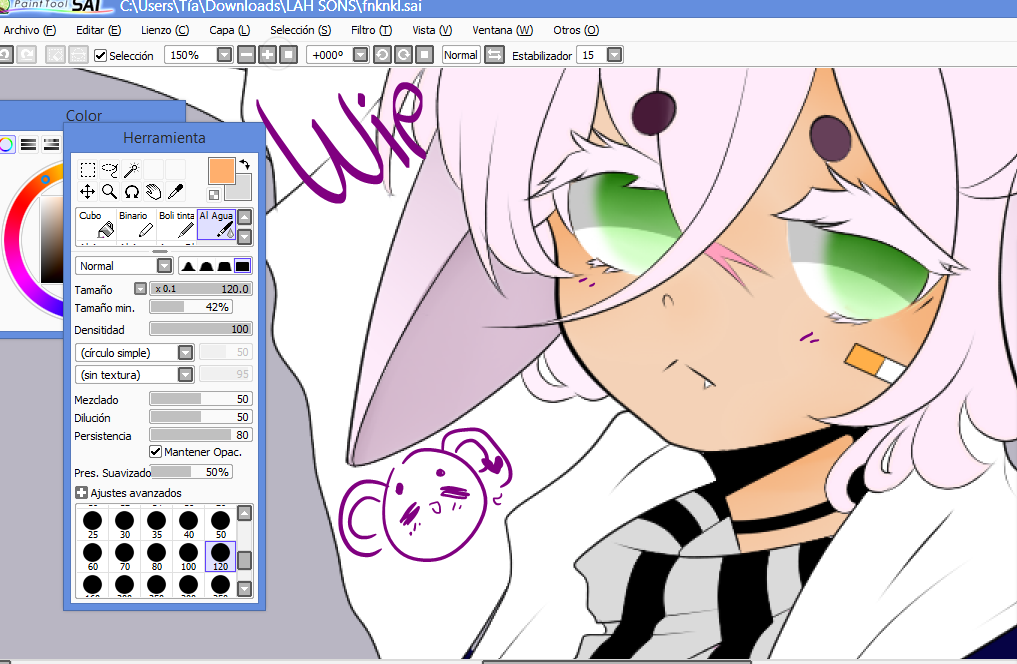
Task: Click the deselect icon next to redo
Action: [56, 55]
